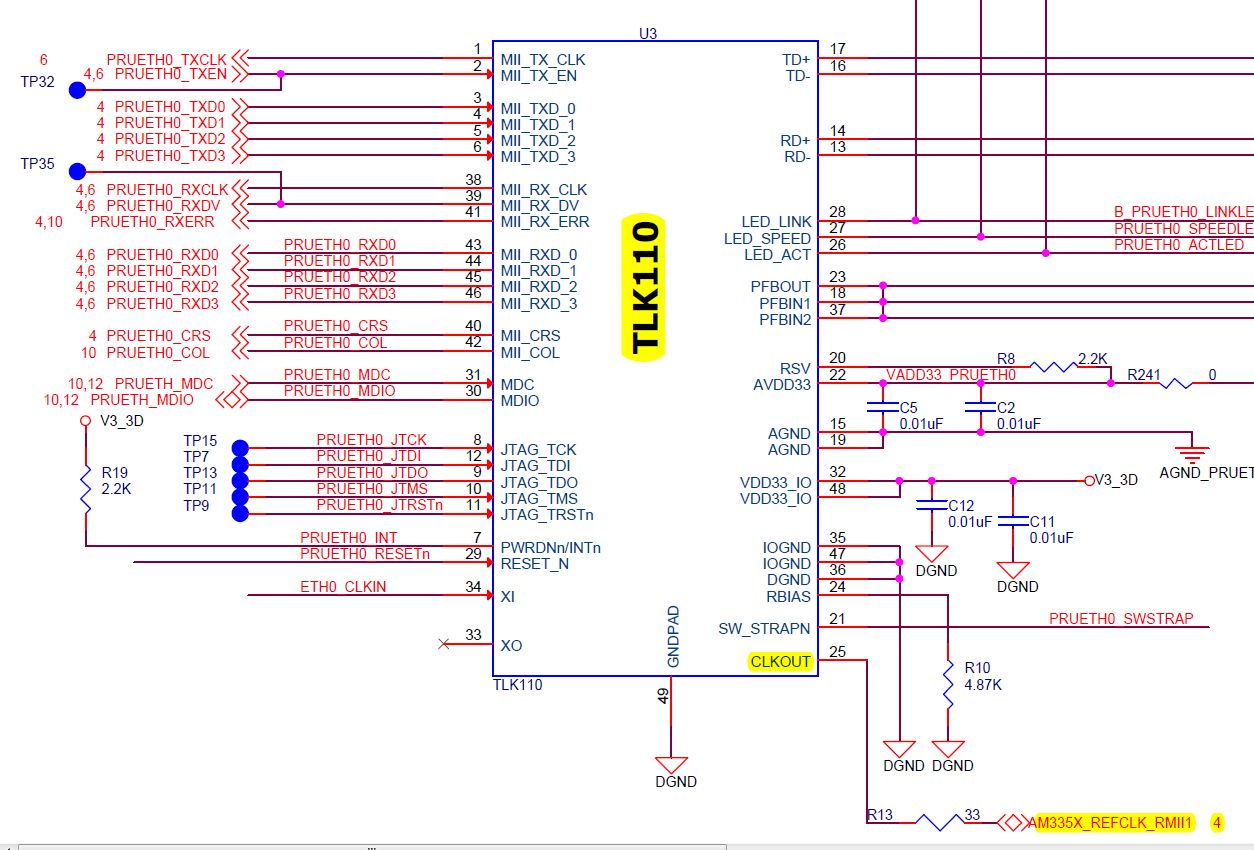Select capacitor C2 symbol
1254x850 pixels.
click(980, 407)
